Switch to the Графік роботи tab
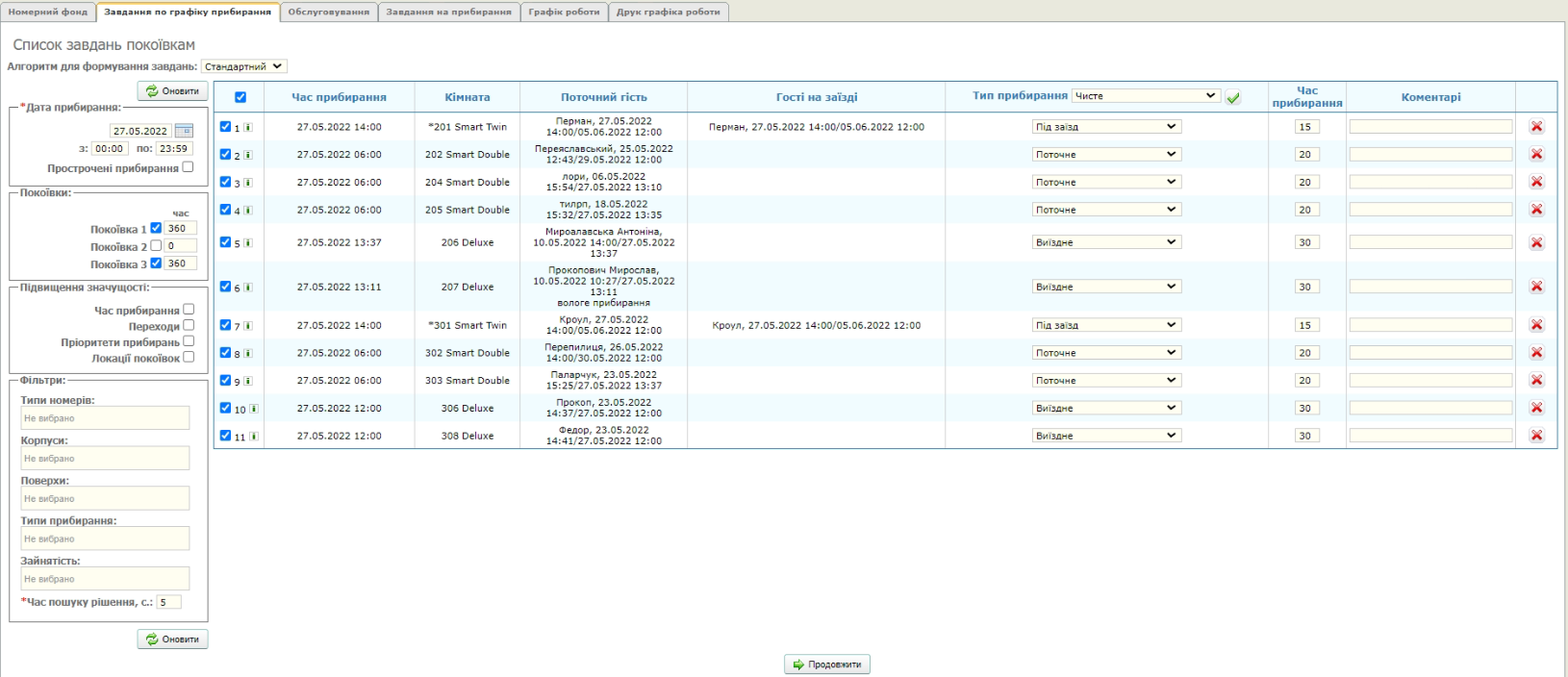1568x677 pixels. click(x=564, y=12)
